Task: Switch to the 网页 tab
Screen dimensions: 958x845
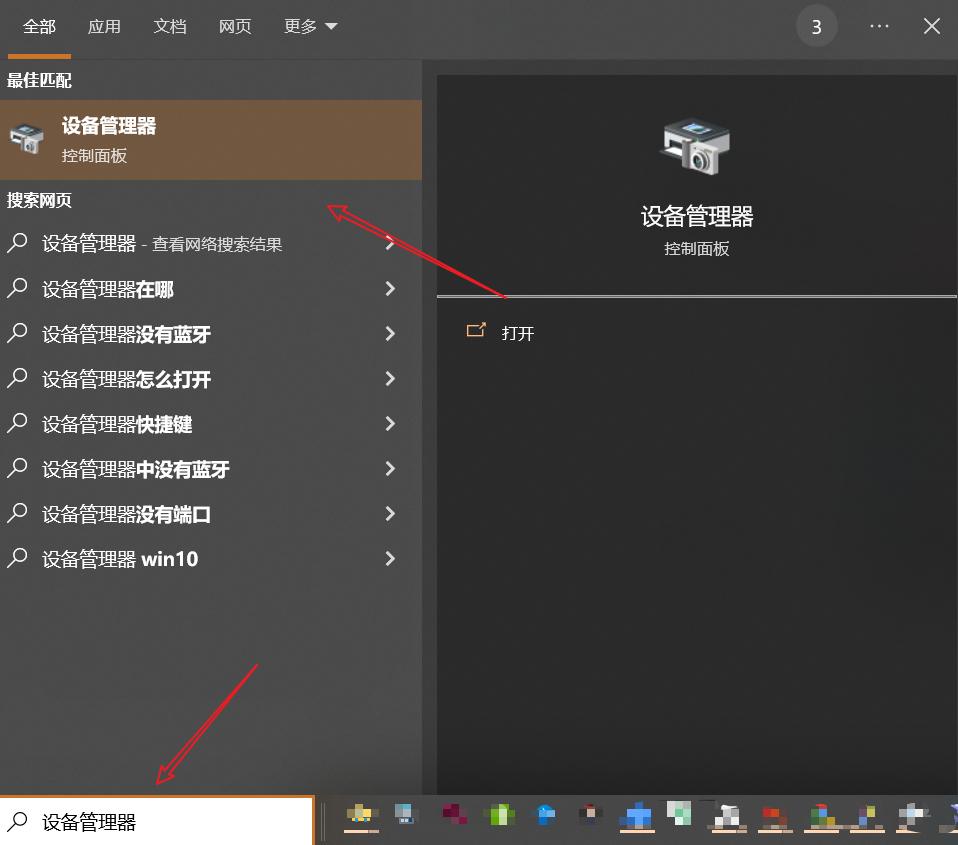Action: click(x=235, y=26)
